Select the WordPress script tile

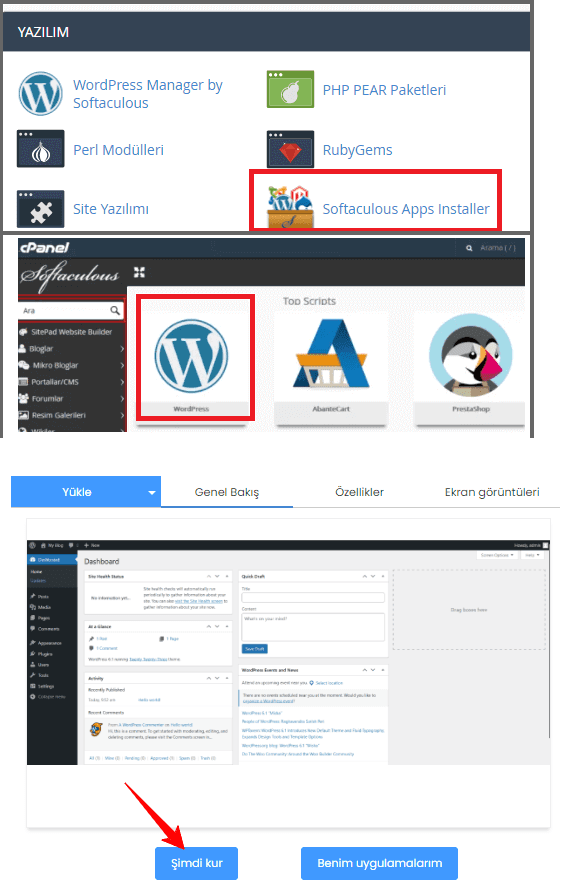[191, 364]
